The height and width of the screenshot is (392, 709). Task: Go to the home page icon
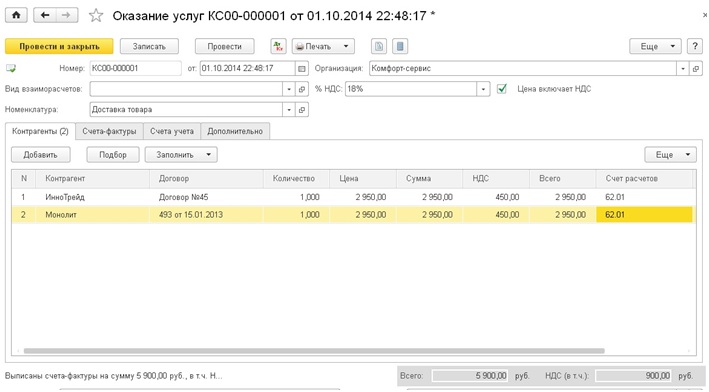16,15
